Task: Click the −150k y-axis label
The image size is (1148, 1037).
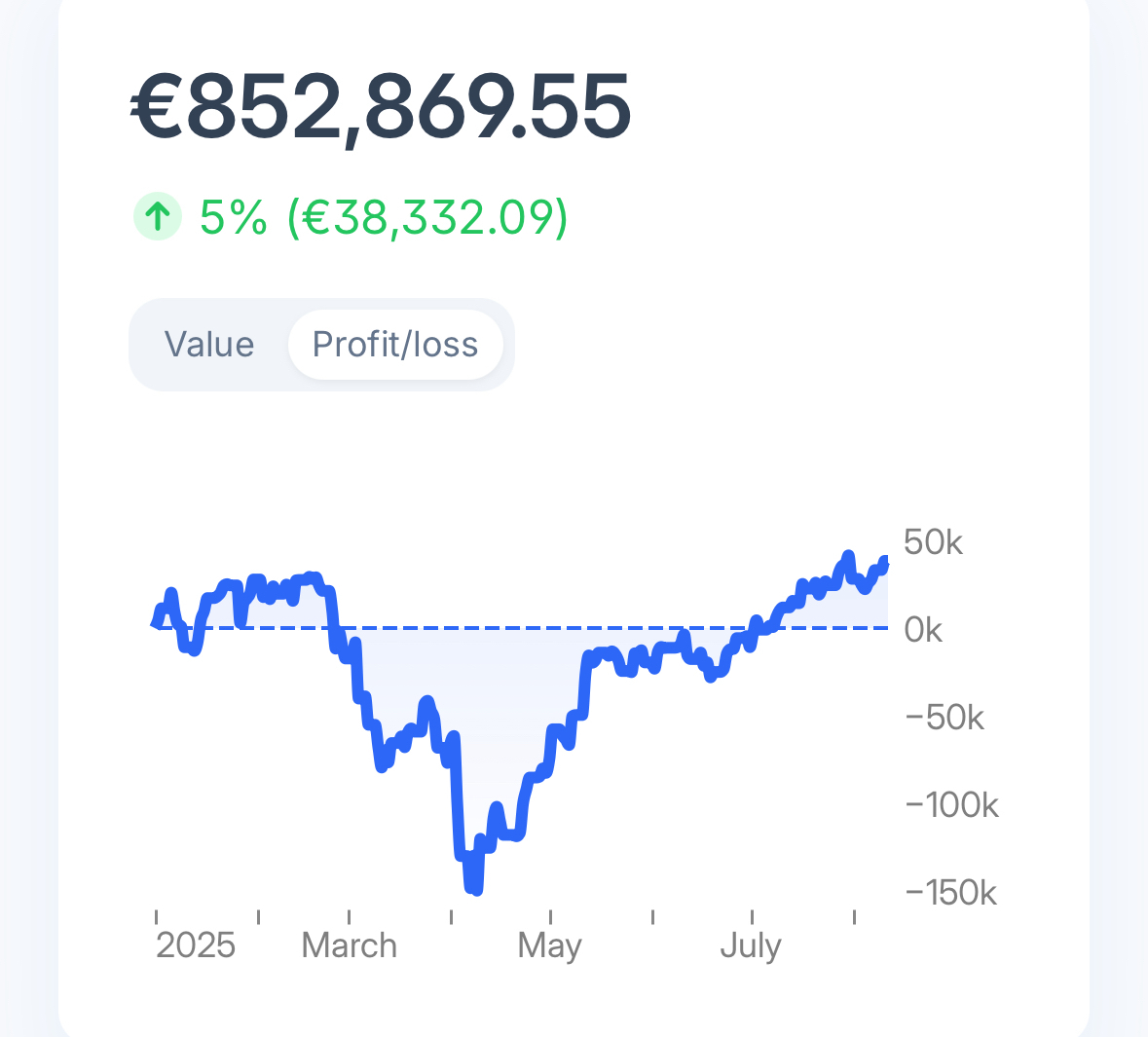Action: [x=950, y=893]
